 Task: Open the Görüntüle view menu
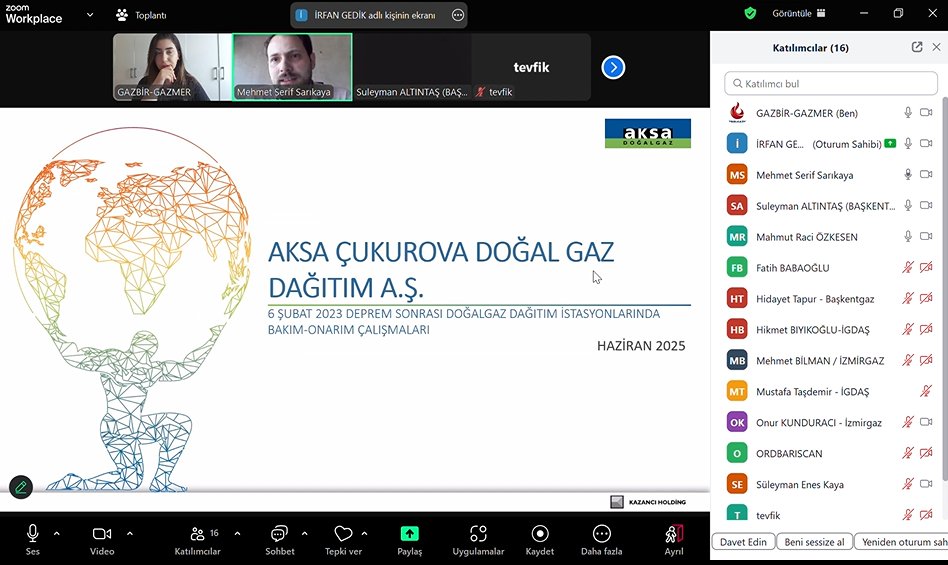799,13
